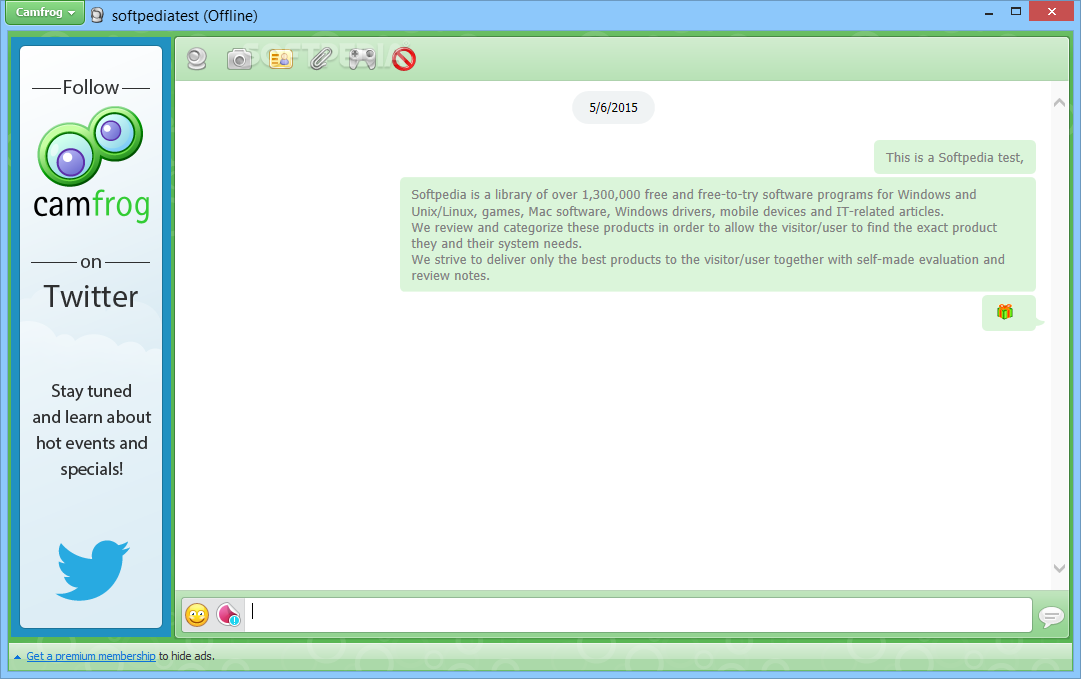This screenshot has width=1081, height=679.
Task: Open the premium membership link
Action: (91, 656)
